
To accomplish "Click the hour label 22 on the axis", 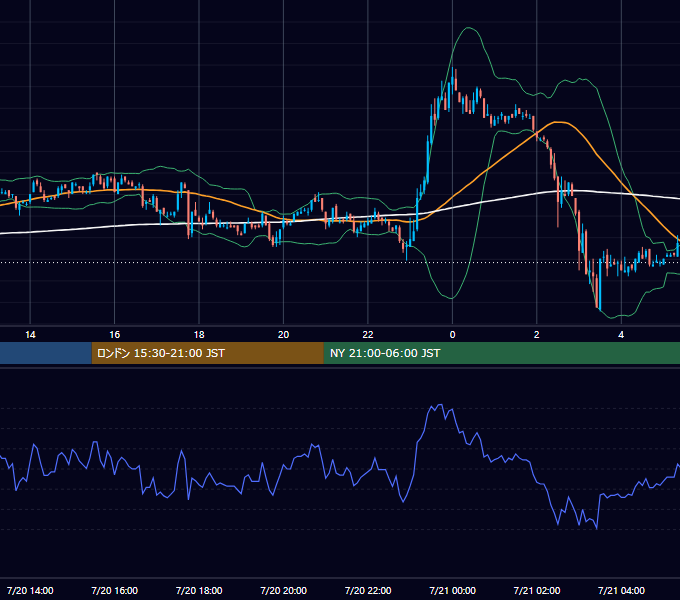I will point(368,335).
